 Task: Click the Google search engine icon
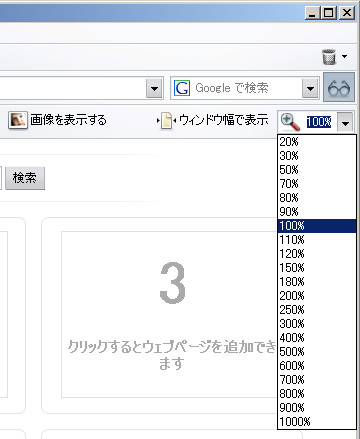[182, 88]
